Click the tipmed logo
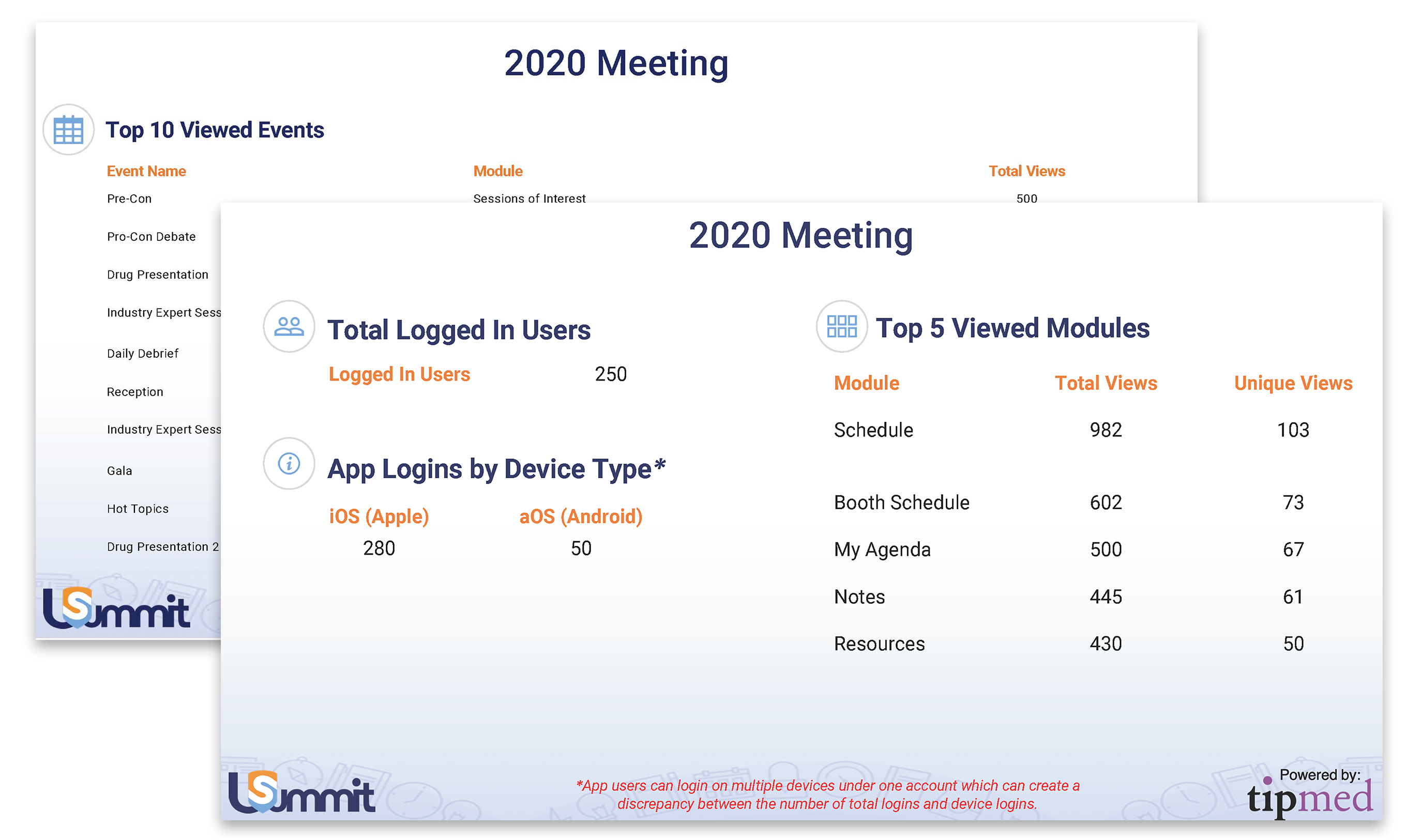The width and height of the screenshot is (1406, 840). click(x=1310, y=798)
